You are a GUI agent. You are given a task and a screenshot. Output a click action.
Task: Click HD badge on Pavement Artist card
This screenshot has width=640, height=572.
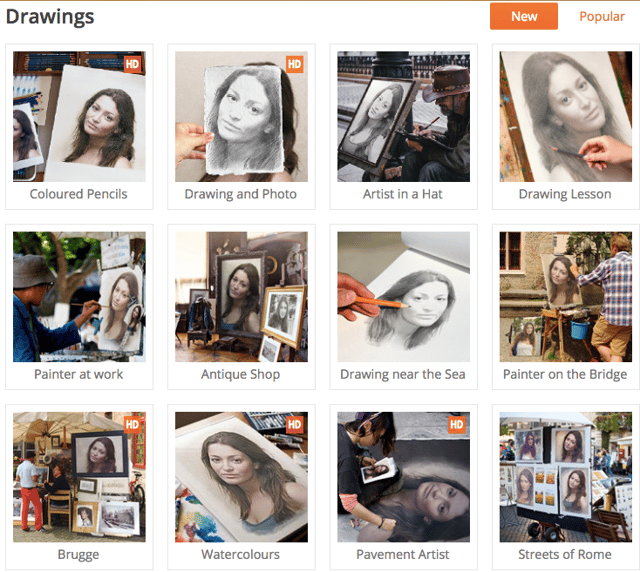[456, 425]
